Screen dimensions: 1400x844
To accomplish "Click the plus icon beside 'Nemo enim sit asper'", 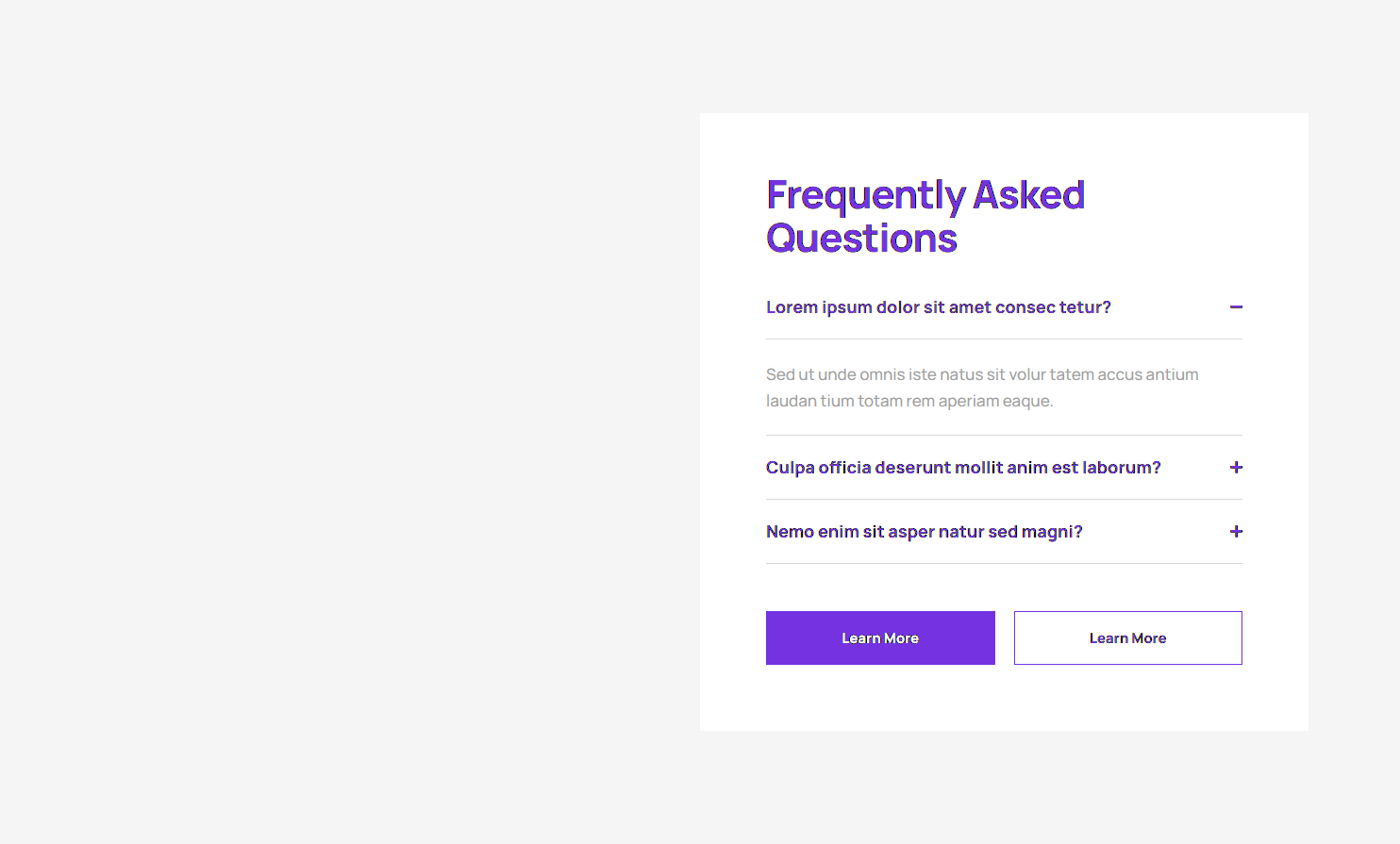I will [x=1236, y=531].
